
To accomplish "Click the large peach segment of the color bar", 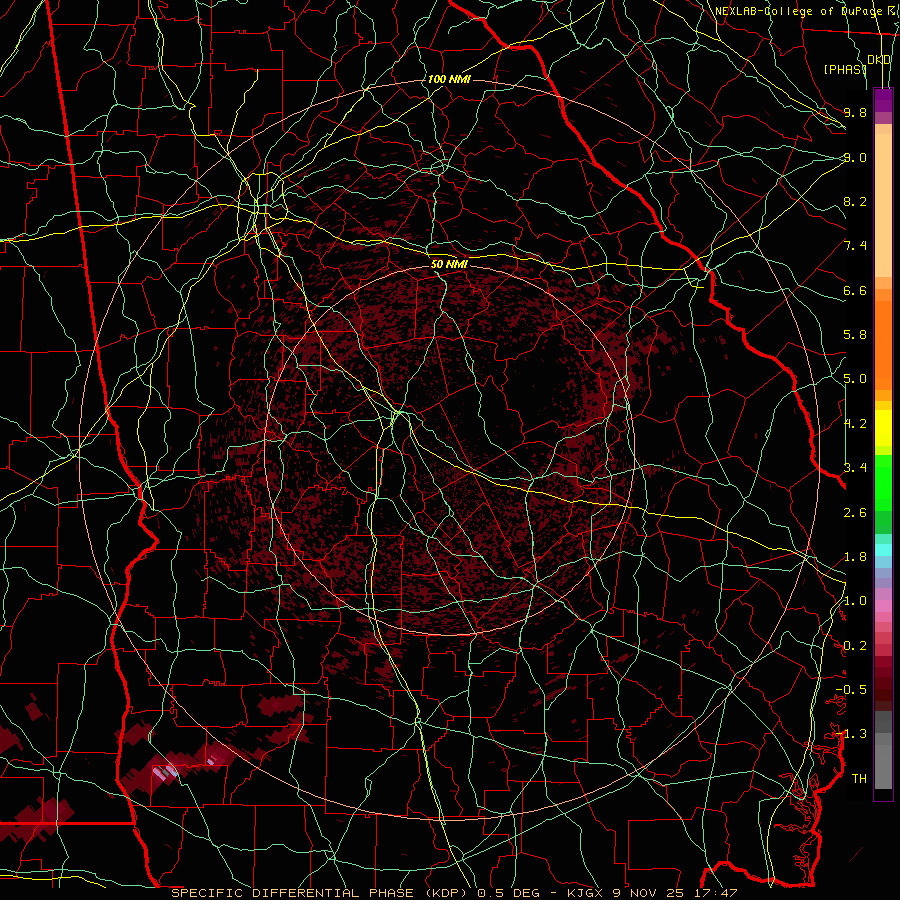I will (883, 205).
